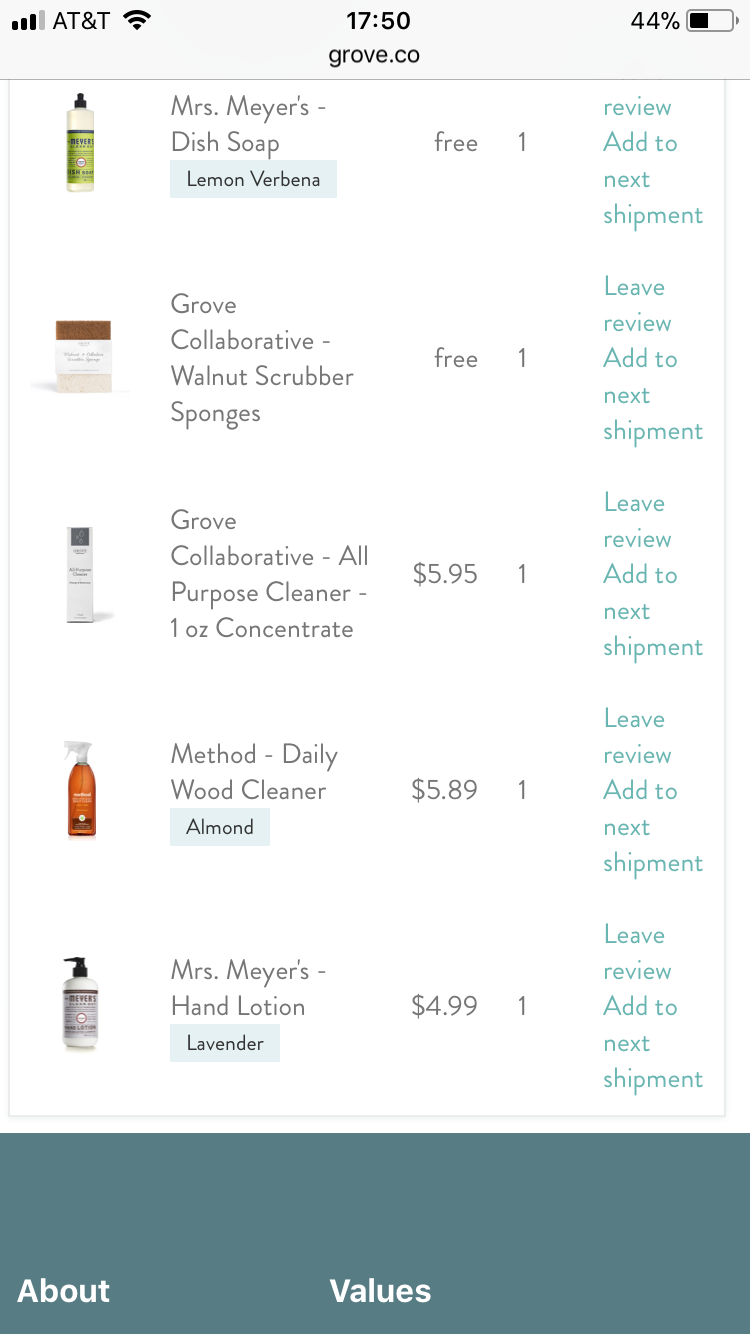Add Hand Lotion to next shipment
The height and width of the screenshot is (1334, 750).
[x=652, y=1043]
